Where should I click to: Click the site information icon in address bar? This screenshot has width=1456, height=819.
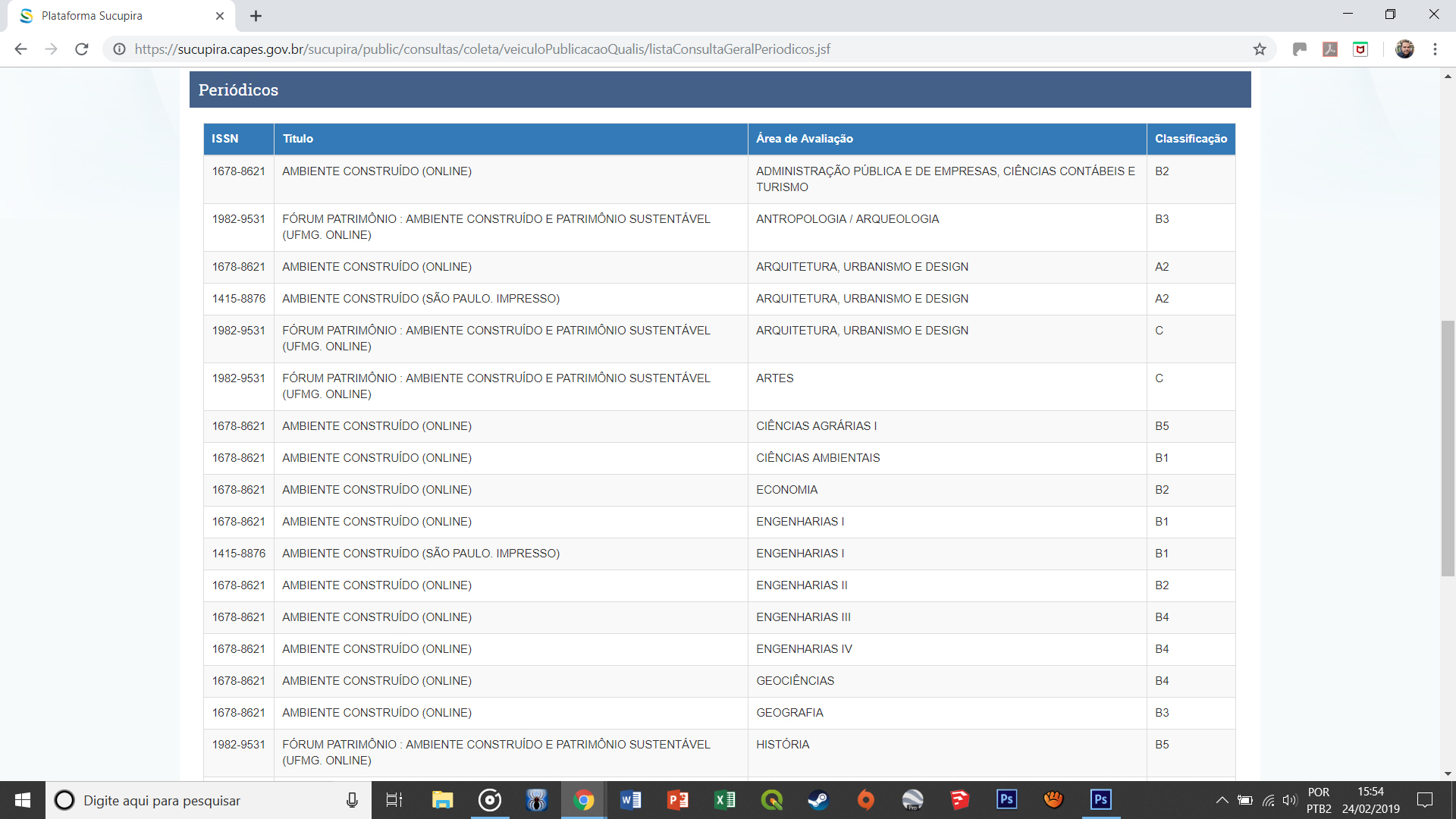point(119,49)
